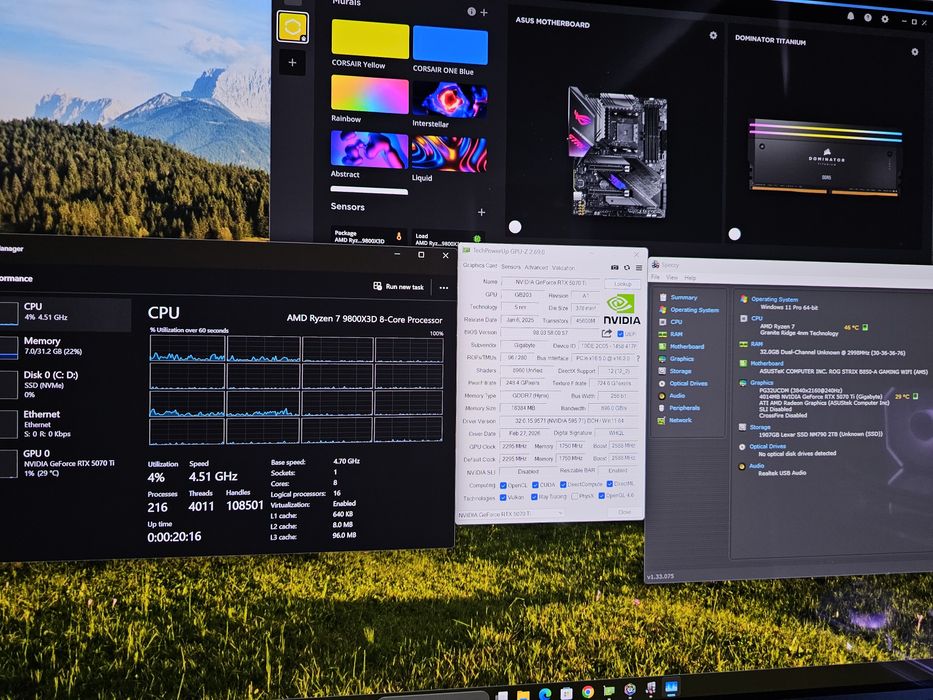Click the Lookup button in GPU-Z
Image resolution: width=933 pixels, height=700 pixels.
click(623, 284)
